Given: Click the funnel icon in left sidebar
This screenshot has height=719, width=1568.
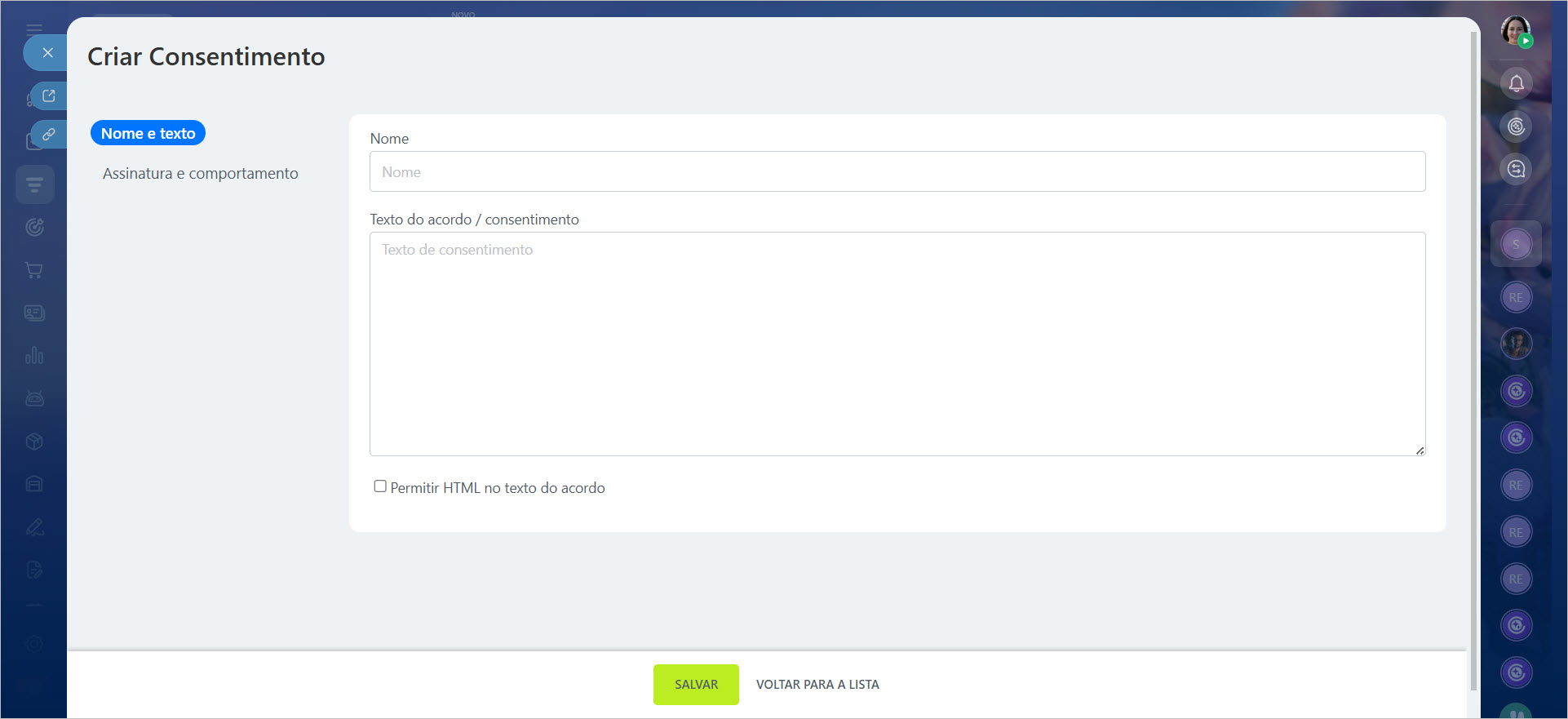Looking at the screenshot, I should pos(34,184).
